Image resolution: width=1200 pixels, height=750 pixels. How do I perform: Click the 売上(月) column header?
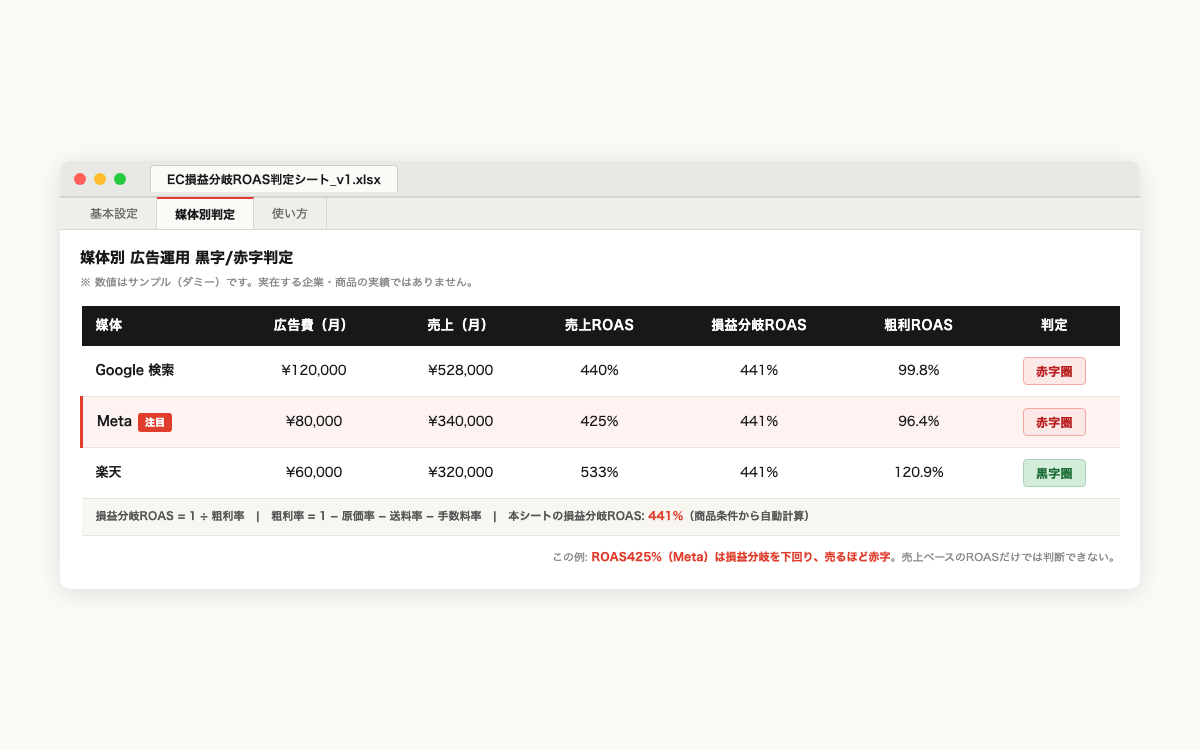pyautogui.click(x=460, y=325)
